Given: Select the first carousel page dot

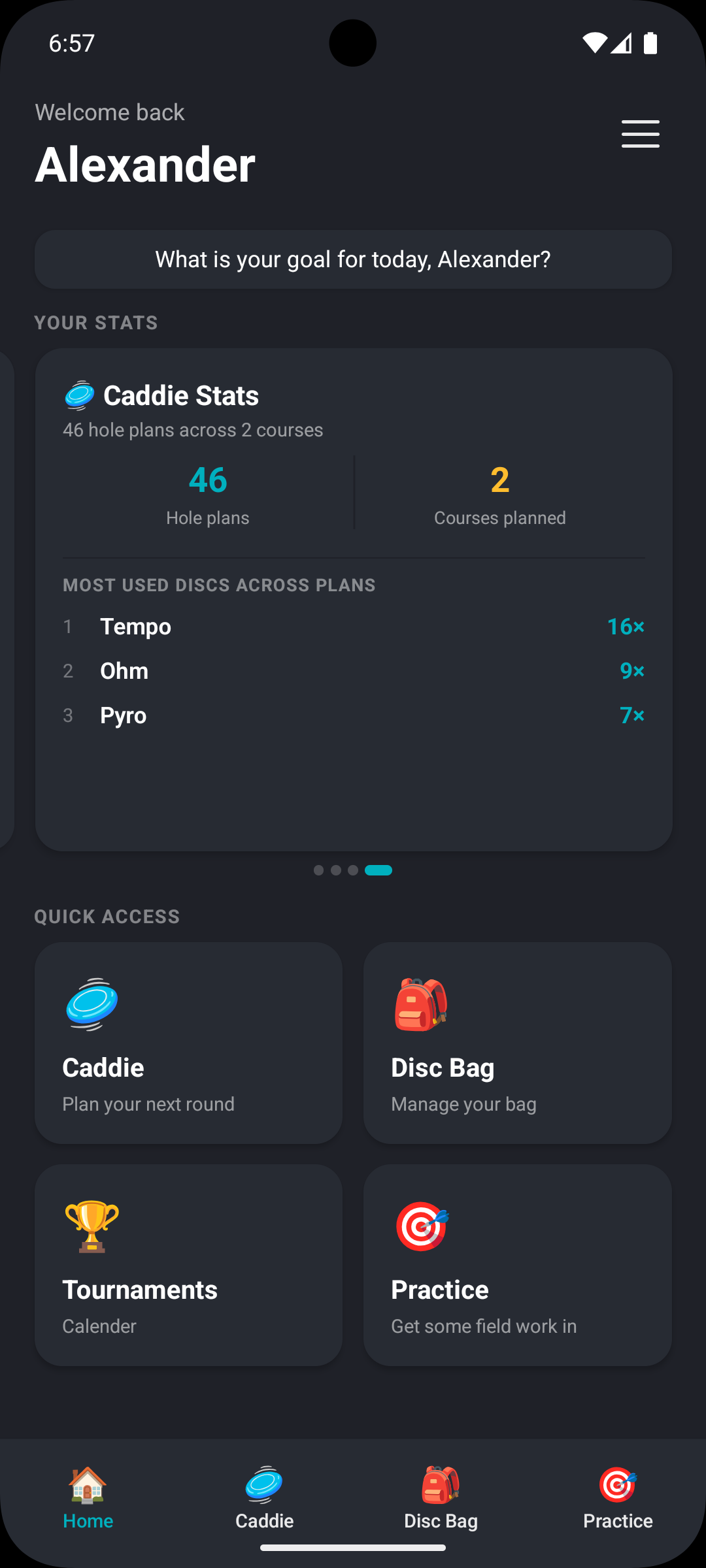Looking at the screenshot, I should click(319, 870).
